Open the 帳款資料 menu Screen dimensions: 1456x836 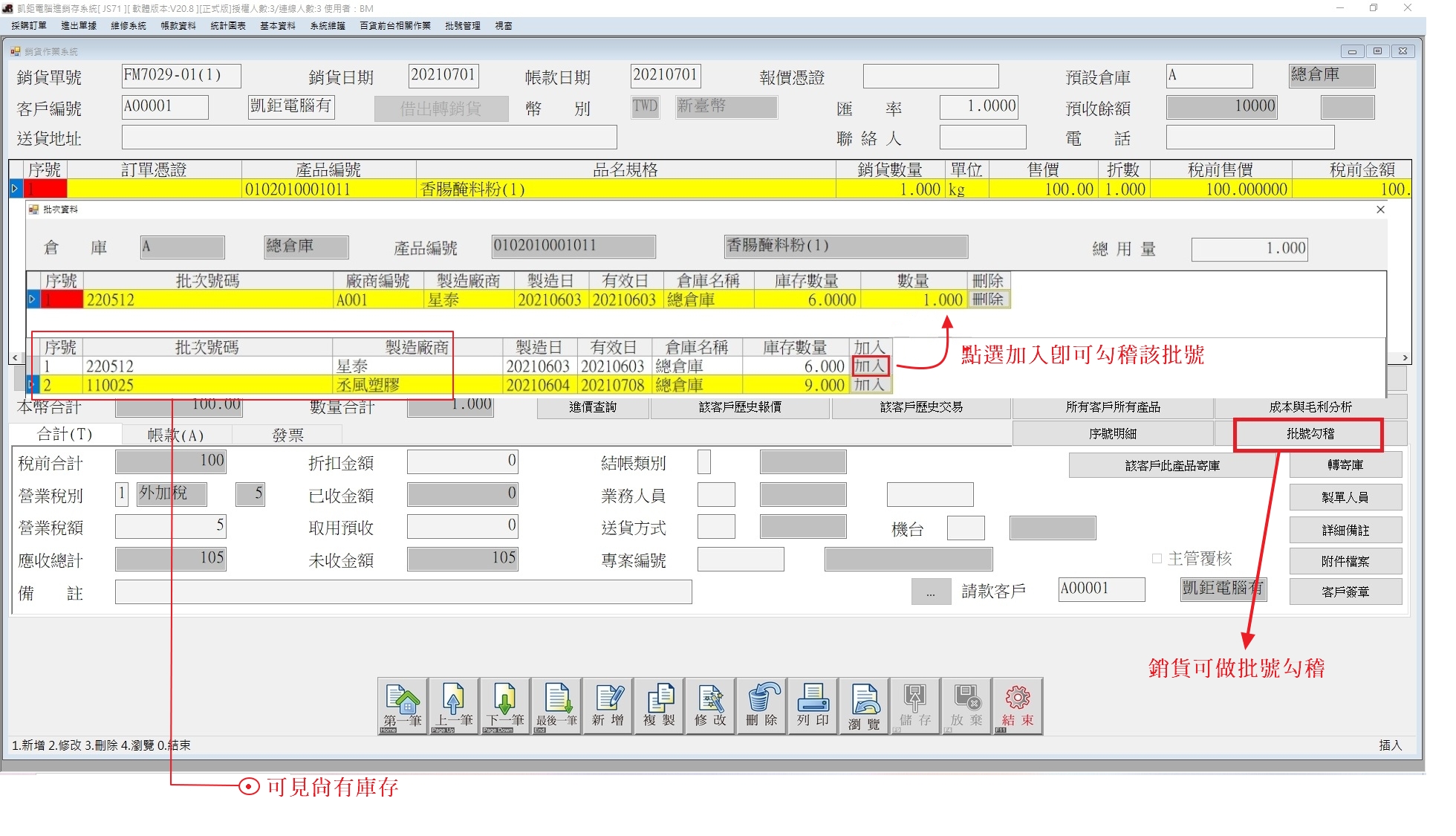tap(178, 25)
